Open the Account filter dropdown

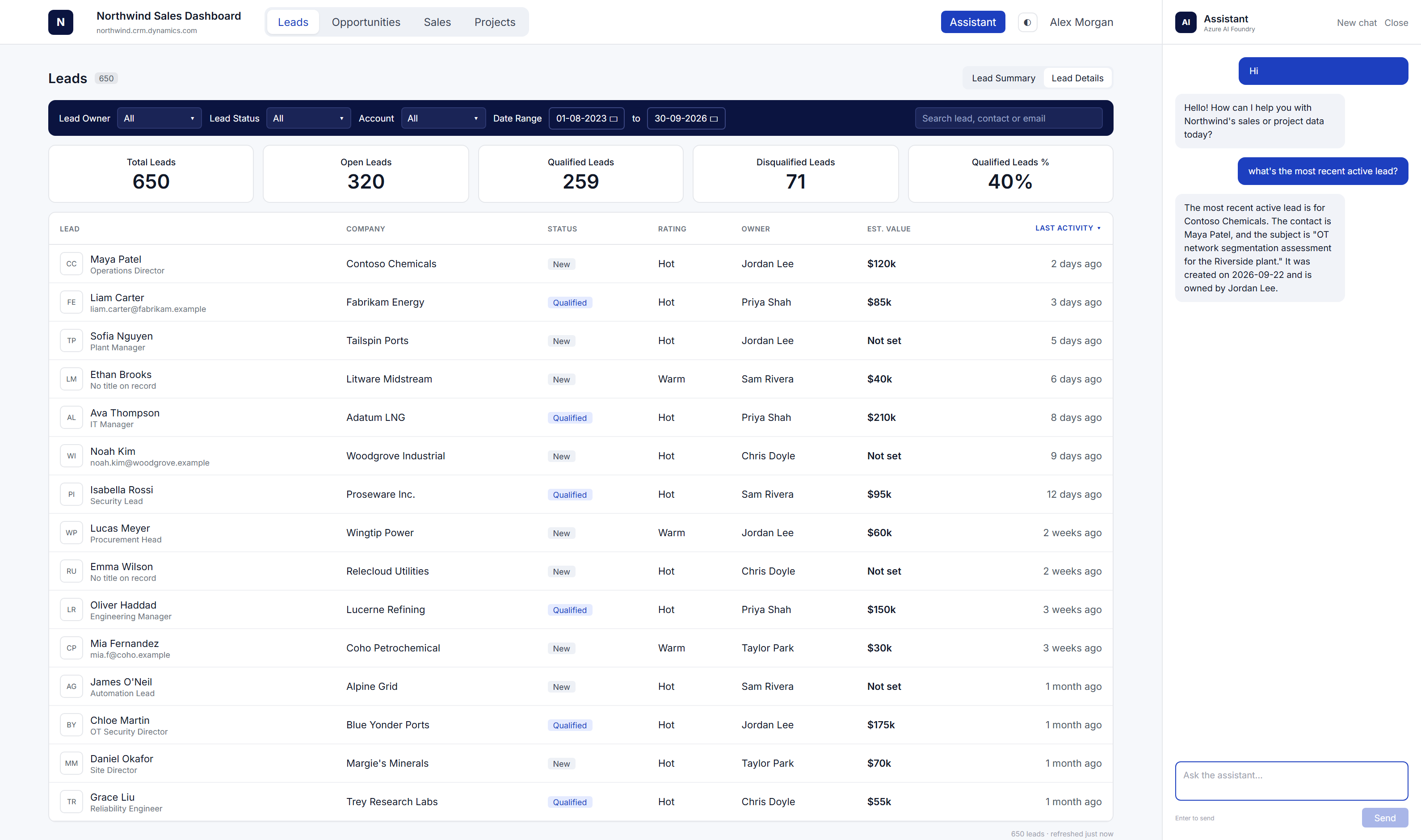click(443, 118)
